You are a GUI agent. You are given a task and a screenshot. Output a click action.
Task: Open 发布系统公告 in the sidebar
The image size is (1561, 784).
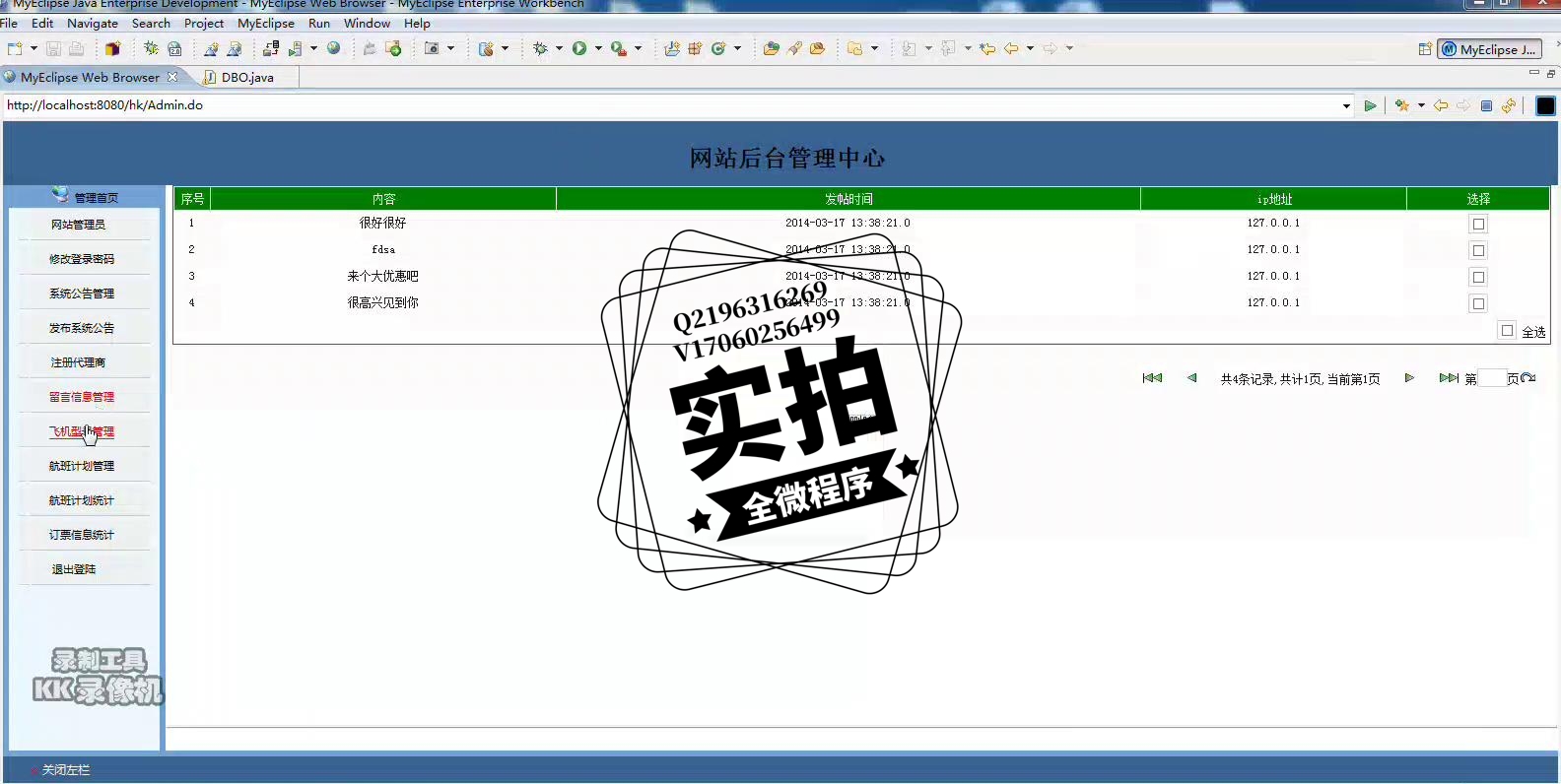[82, 328]
